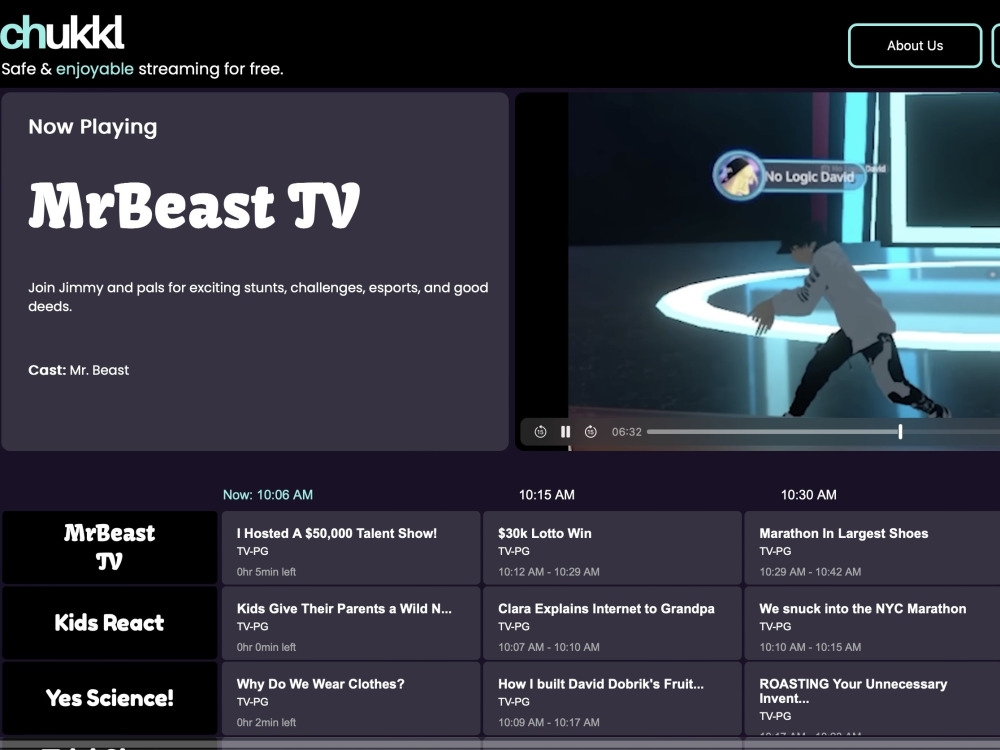Click the Now Playing heading
1000x750 pixels.
click(92, 127)
